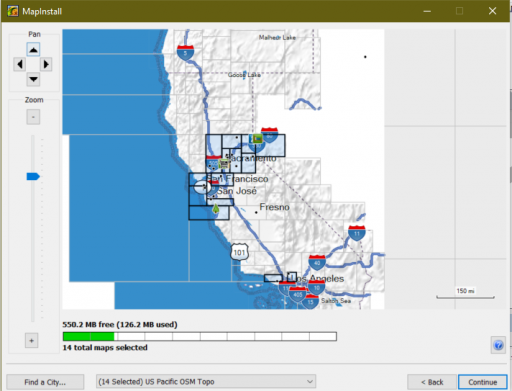Open the help question mark icon
The image size is (512, 391).
pos(498,345)
